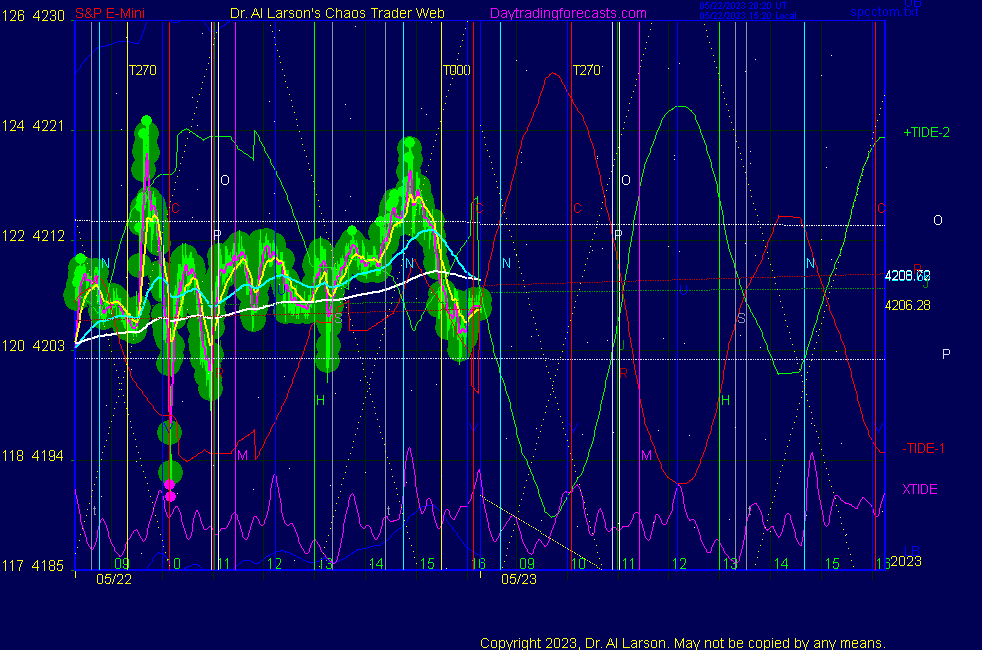
Task: Click the green '+TIDE-2' legend label
Action: [926, 132]
